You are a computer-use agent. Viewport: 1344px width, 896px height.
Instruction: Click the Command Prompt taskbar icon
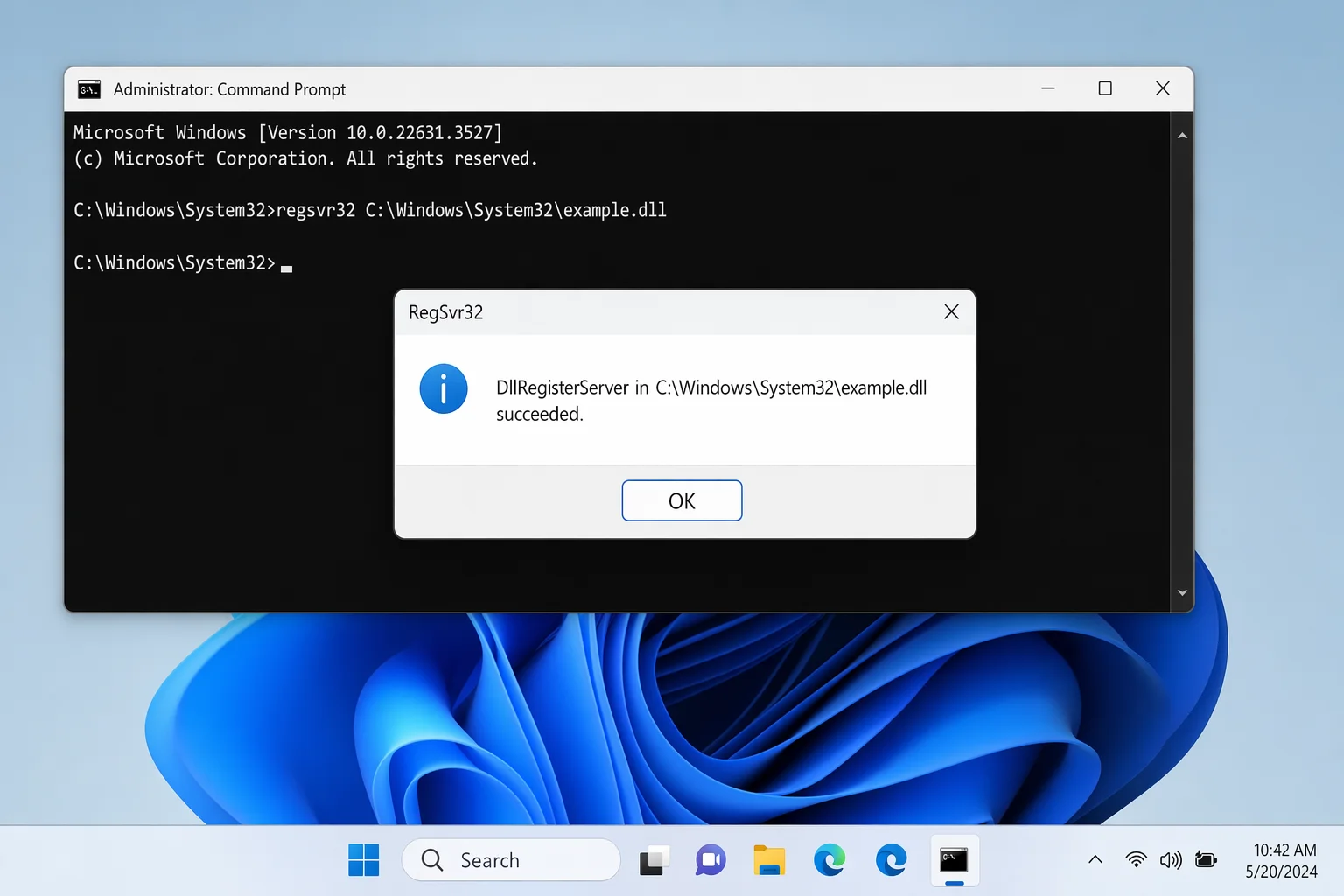click(x=954, y=861)
